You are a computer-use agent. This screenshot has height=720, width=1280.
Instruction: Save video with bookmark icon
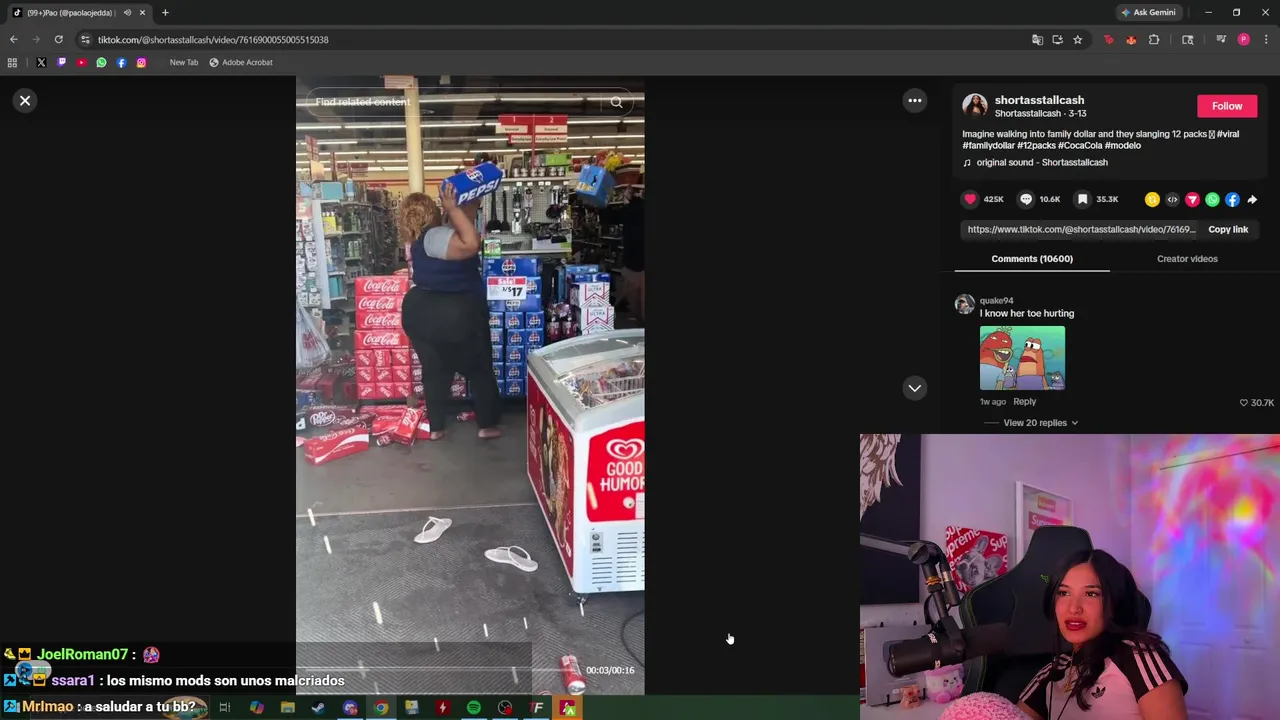tap(1082, 199)
